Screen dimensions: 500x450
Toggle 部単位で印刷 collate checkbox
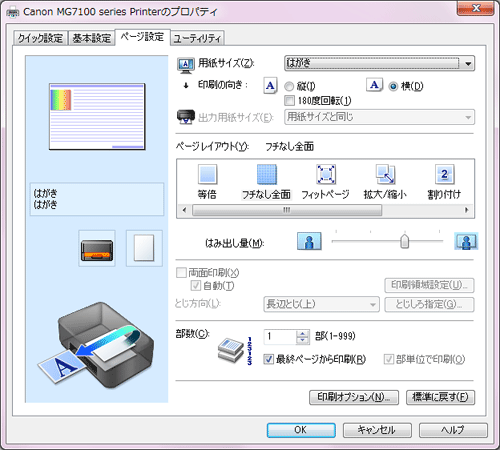(389, 359)
